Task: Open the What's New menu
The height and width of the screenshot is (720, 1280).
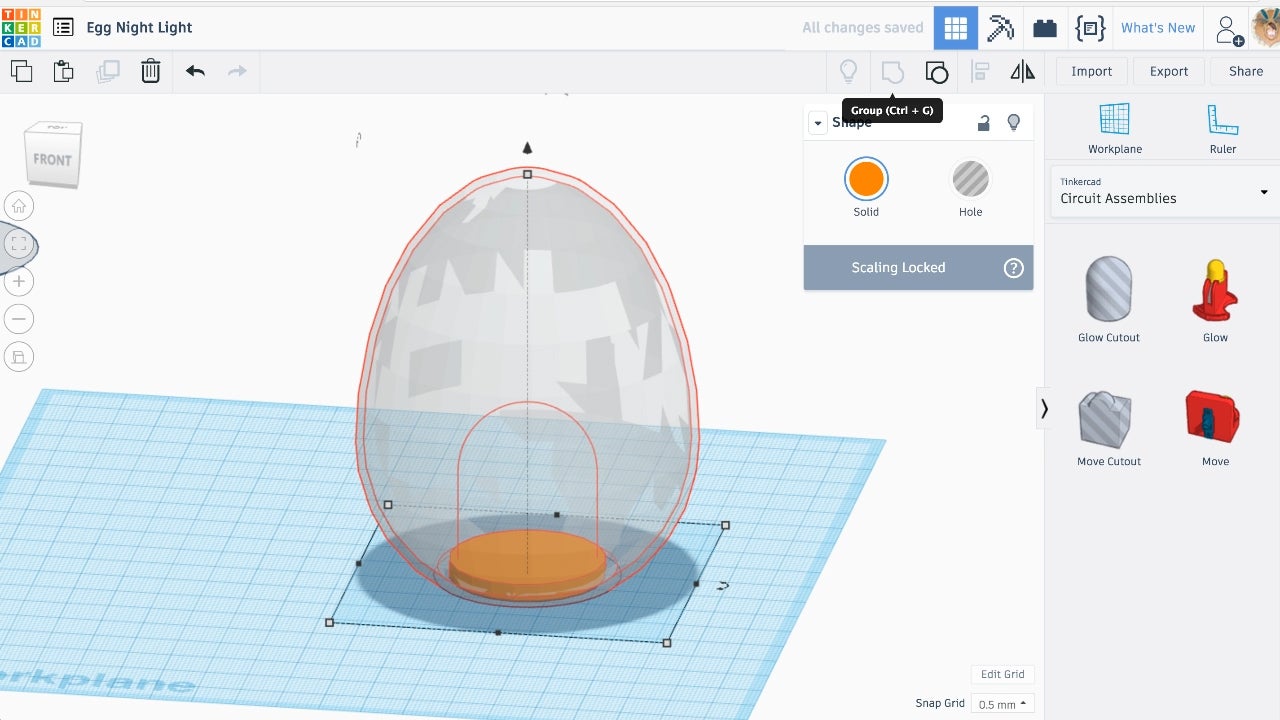Action: (1157, 28)
